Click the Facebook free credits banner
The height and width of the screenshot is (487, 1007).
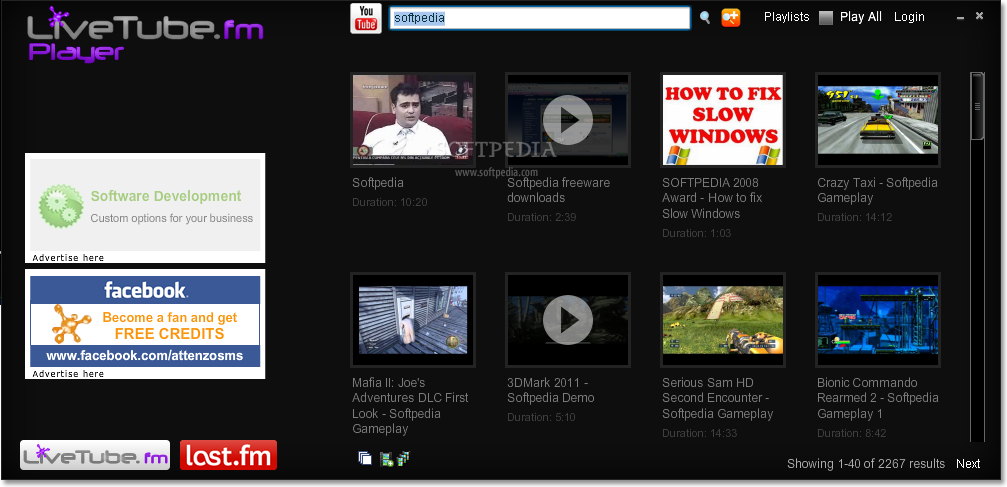click(145, 321)
